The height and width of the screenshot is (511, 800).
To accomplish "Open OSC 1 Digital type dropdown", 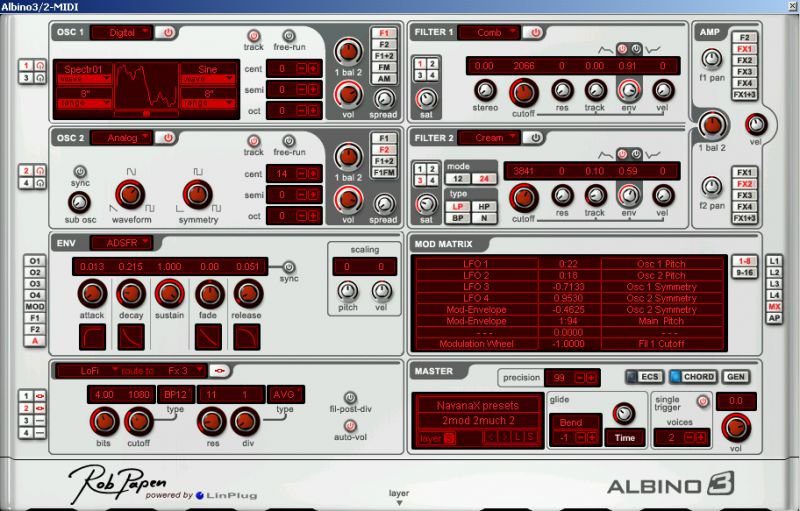I will coord(121,33).
